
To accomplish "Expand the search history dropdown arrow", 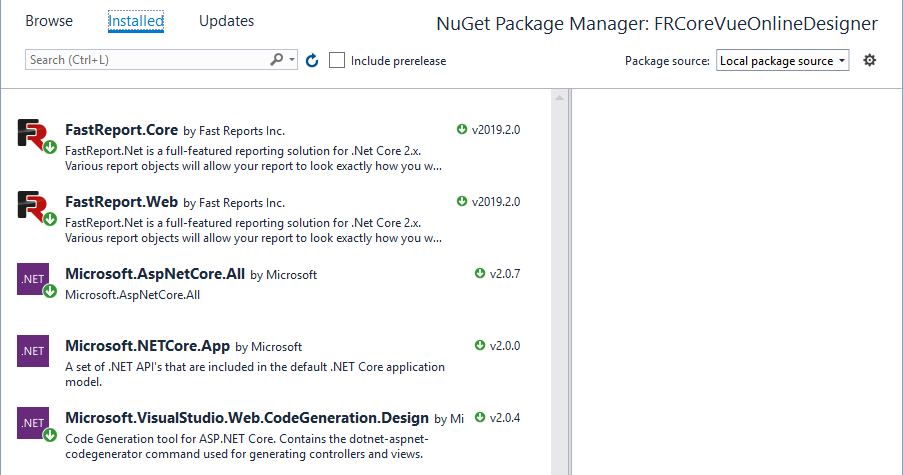I will [292, 61].
